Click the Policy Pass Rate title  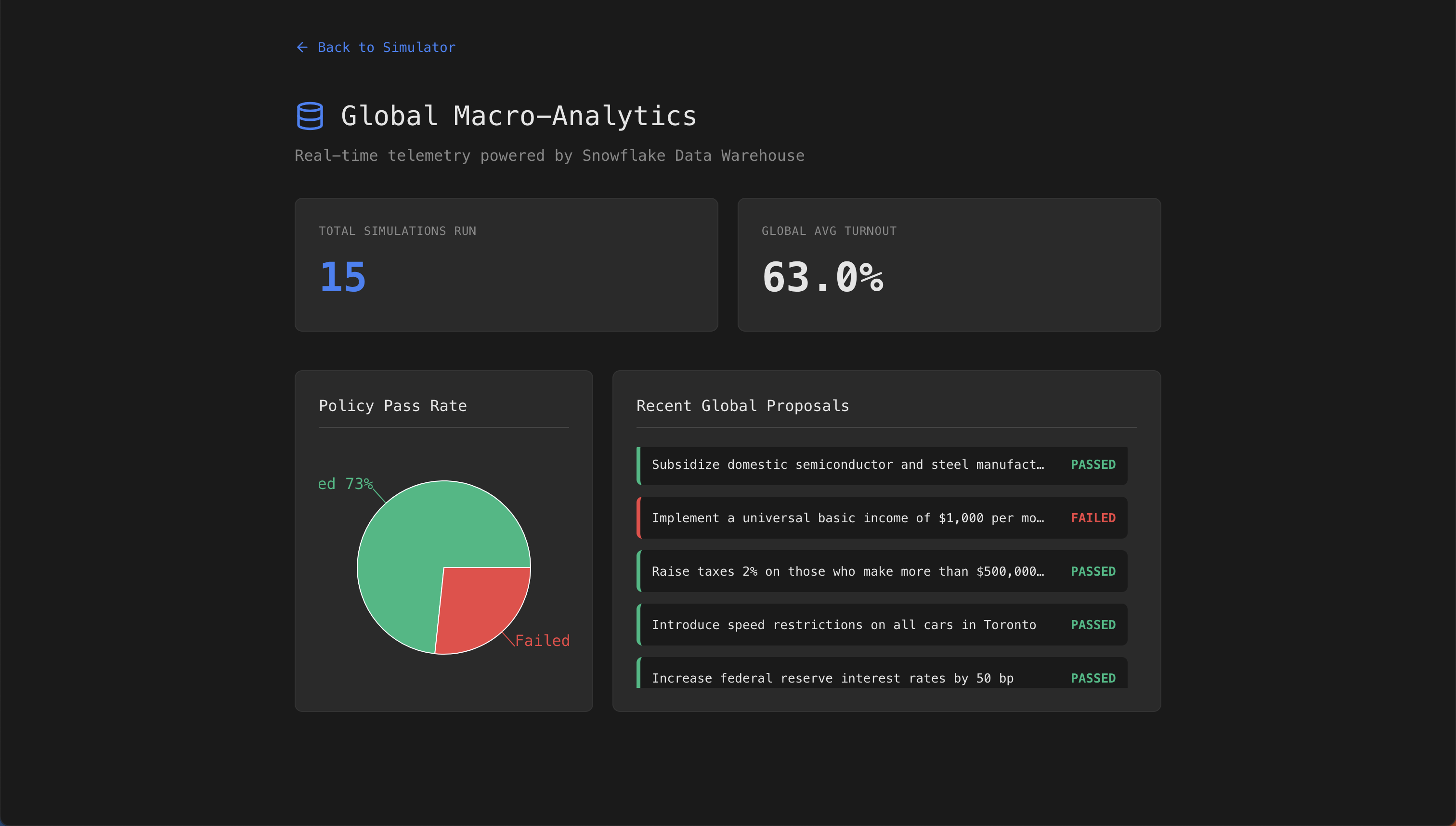tap(393, 406)
